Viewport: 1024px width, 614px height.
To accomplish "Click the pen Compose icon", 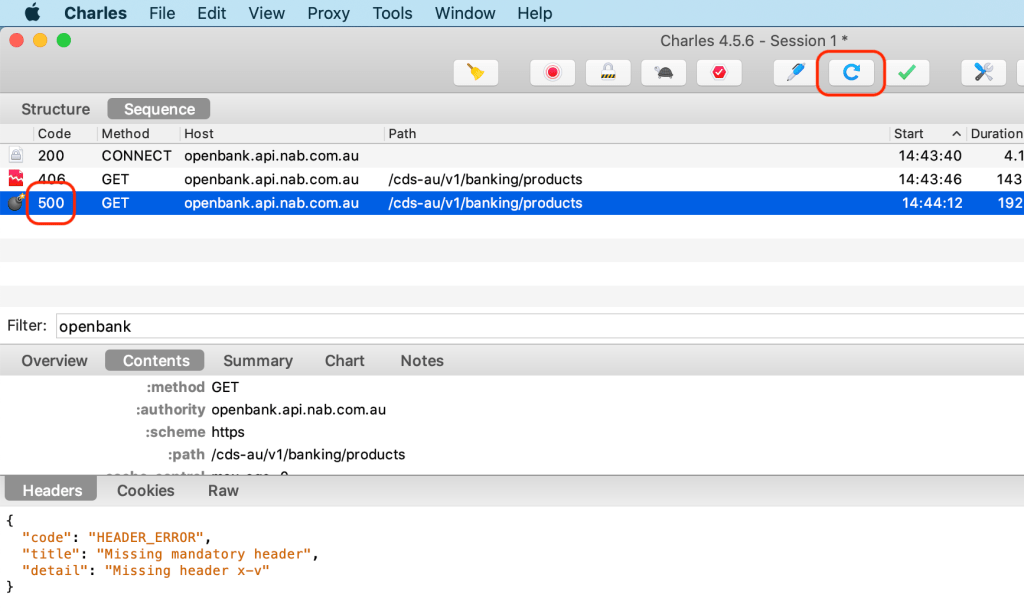I will coord(796,73).
